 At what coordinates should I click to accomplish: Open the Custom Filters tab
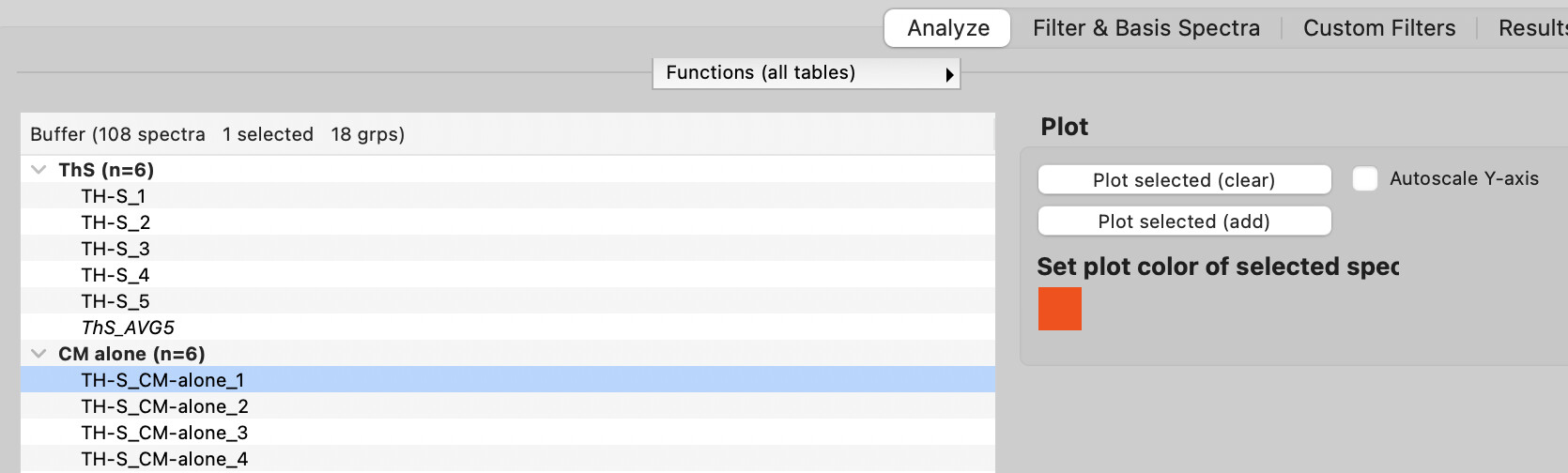(x=1379, y=28)
